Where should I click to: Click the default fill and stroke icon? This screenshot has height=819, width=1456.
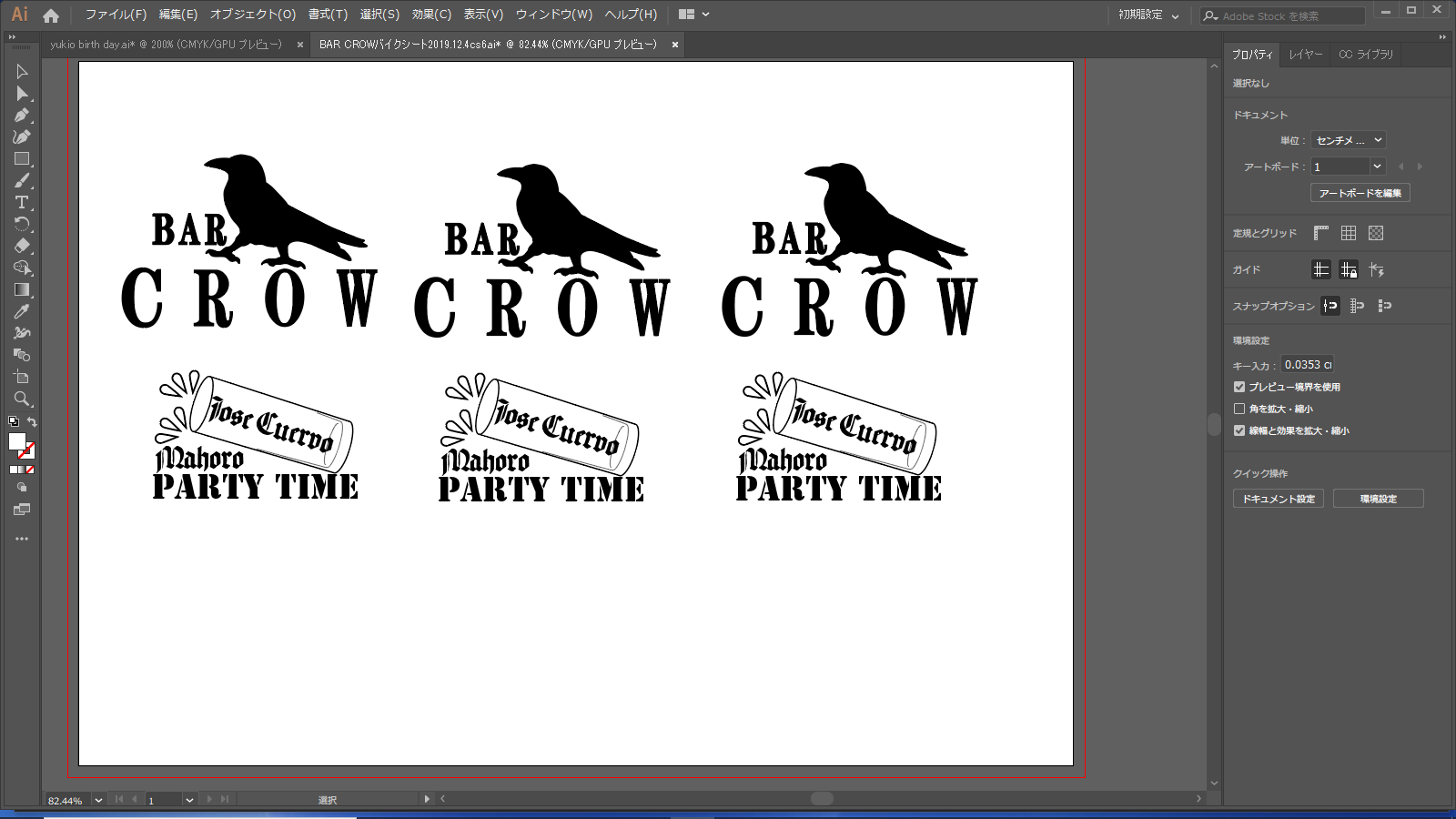tap(14, 421)
